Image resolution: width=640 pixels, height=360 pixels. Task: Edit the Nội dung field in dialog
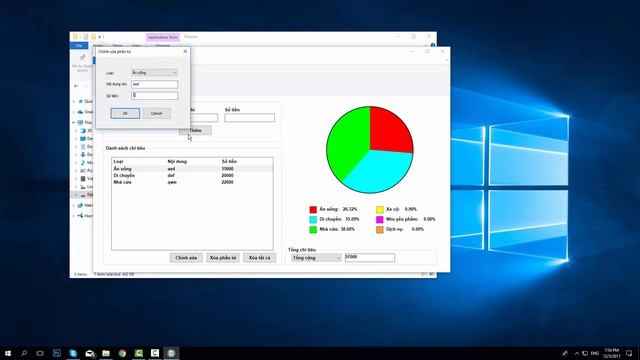(154, 84)
